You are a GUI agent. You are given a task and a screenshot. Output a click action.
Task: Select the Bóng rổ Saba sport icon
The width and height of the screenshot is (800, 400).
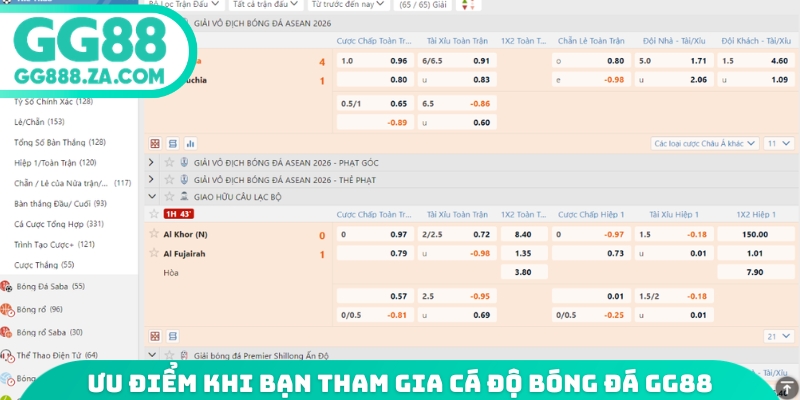(x=6, y=332)
